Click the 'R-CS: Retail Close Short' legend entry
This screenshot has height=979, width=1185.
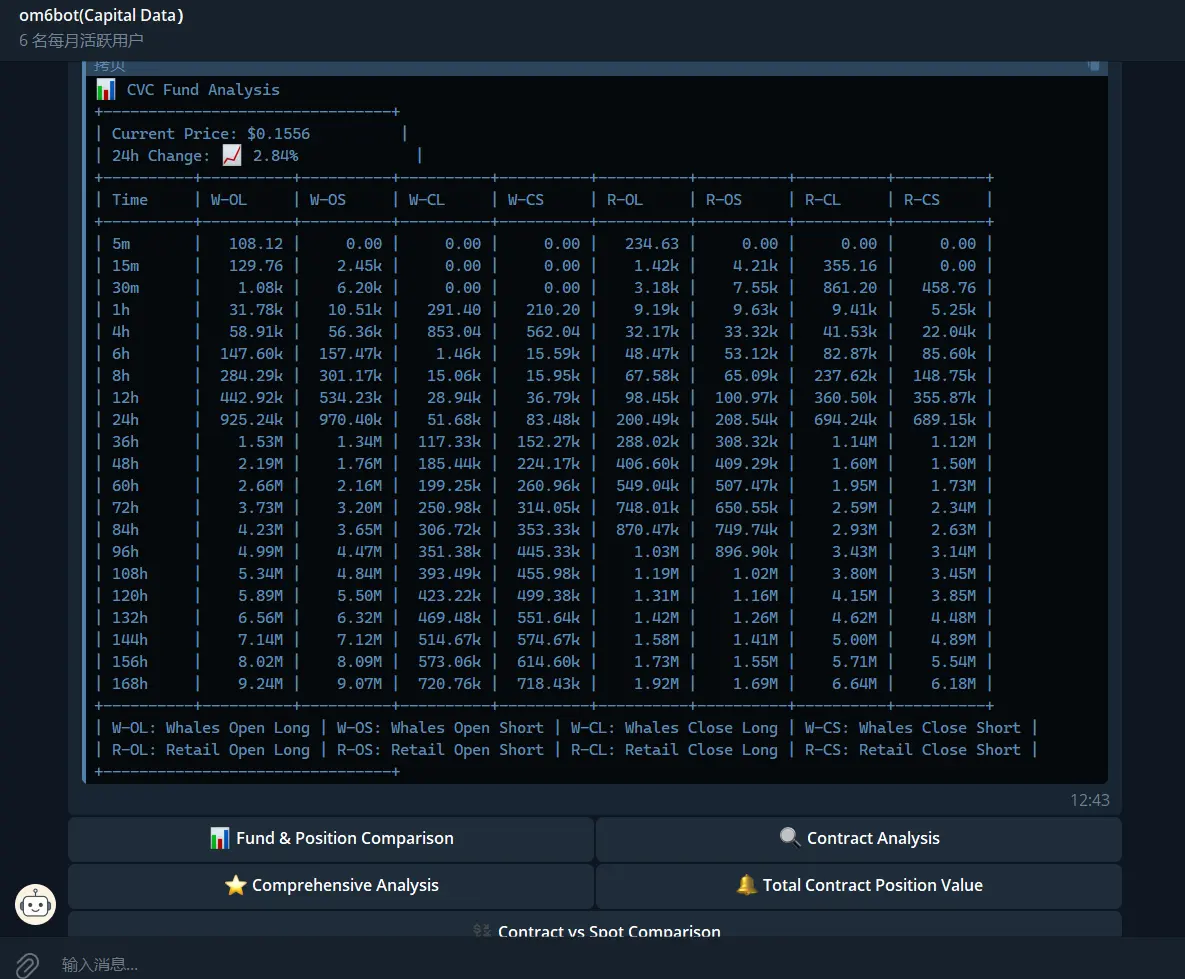click(x=912, y=749)
